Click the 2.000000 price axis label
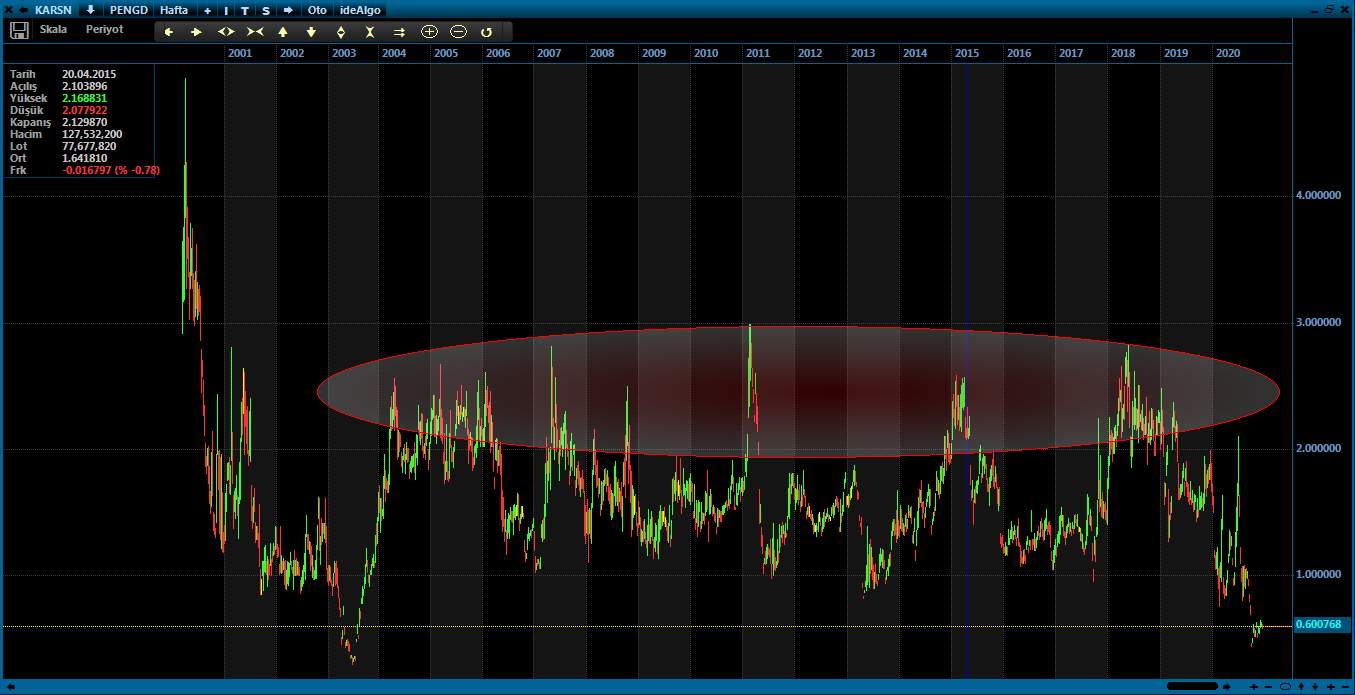Screen dimensions: 1355x695 1318,448
